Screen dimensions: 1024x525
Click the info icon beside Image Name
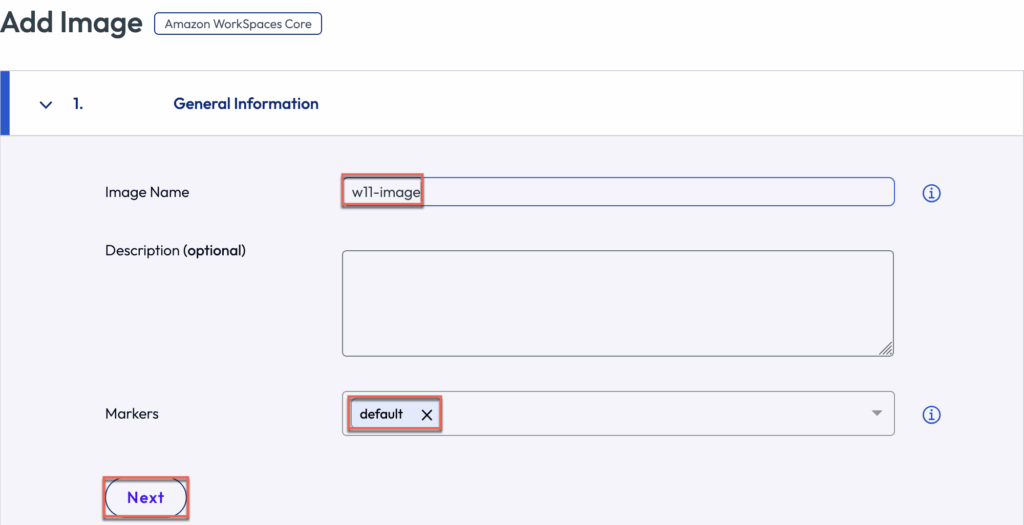click(x=931, y=193)
